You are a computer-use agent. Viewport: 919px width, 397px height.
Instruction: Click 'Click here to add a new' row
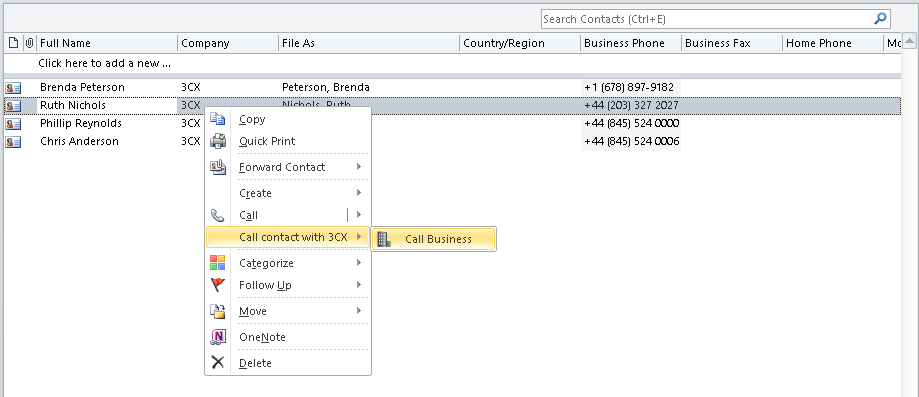(452, 63)
